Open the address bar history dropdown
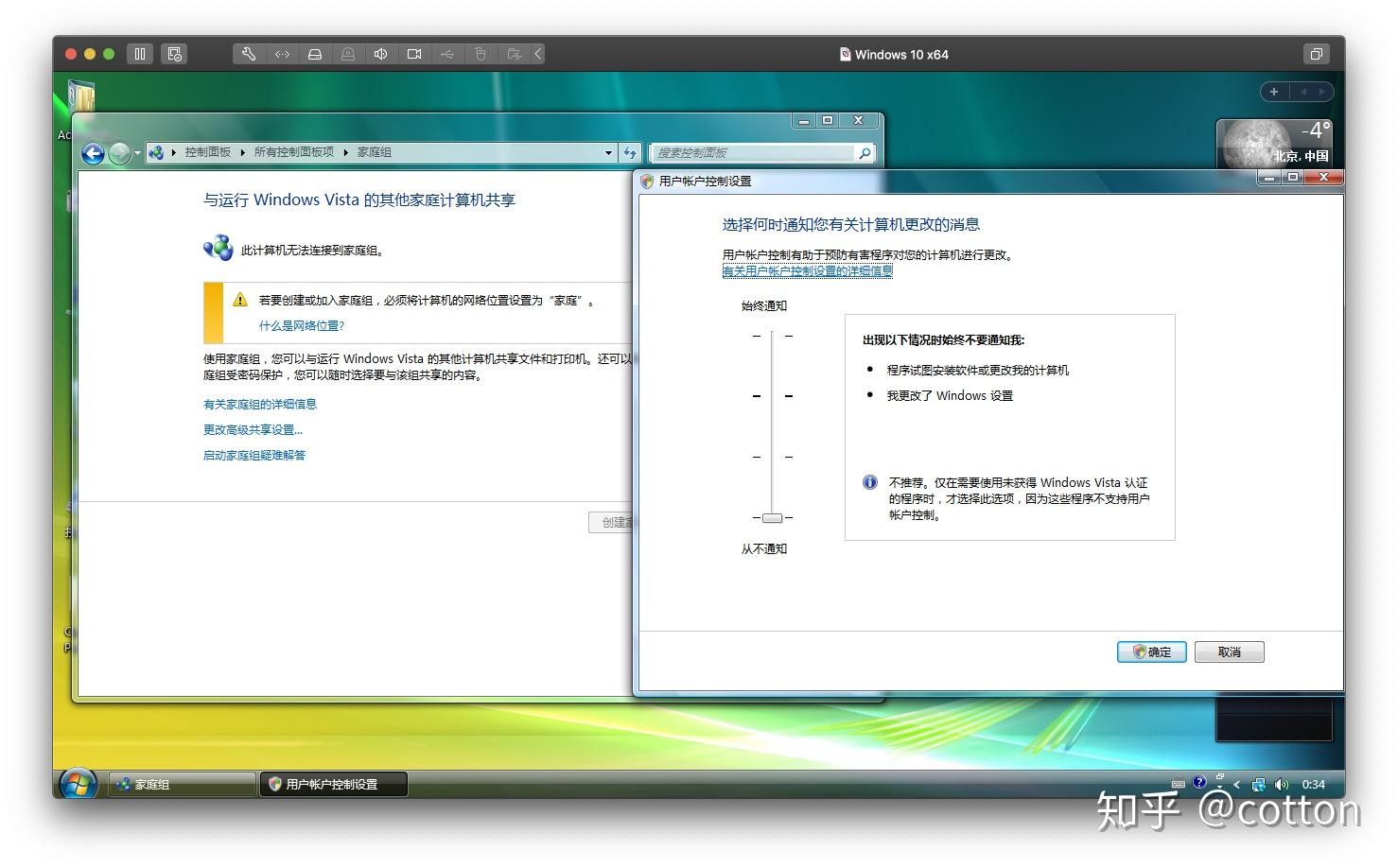 [609, 152]
